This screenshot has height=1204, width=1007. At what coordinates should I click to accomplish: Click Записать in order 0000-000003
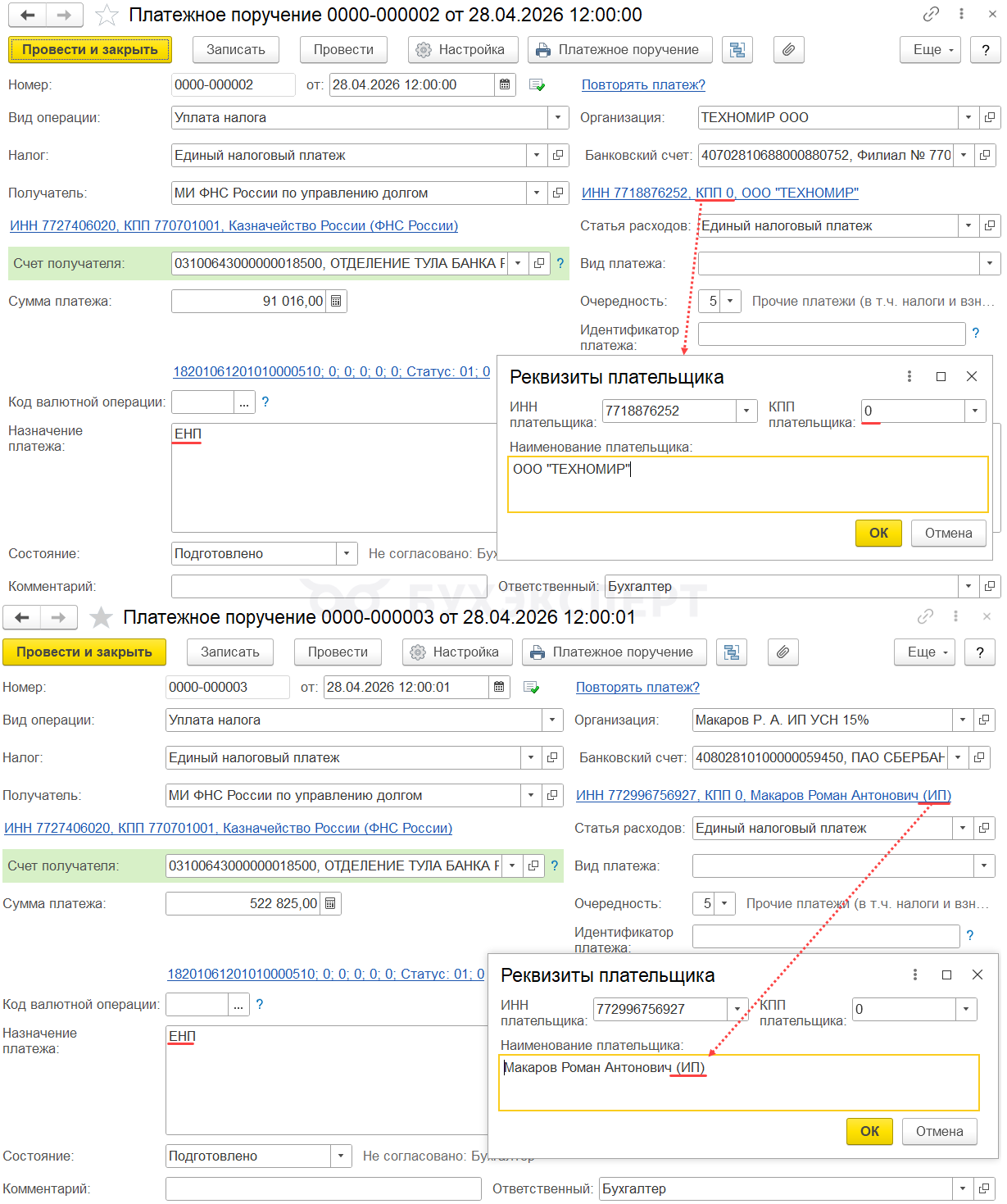click(x=230, y=652)
